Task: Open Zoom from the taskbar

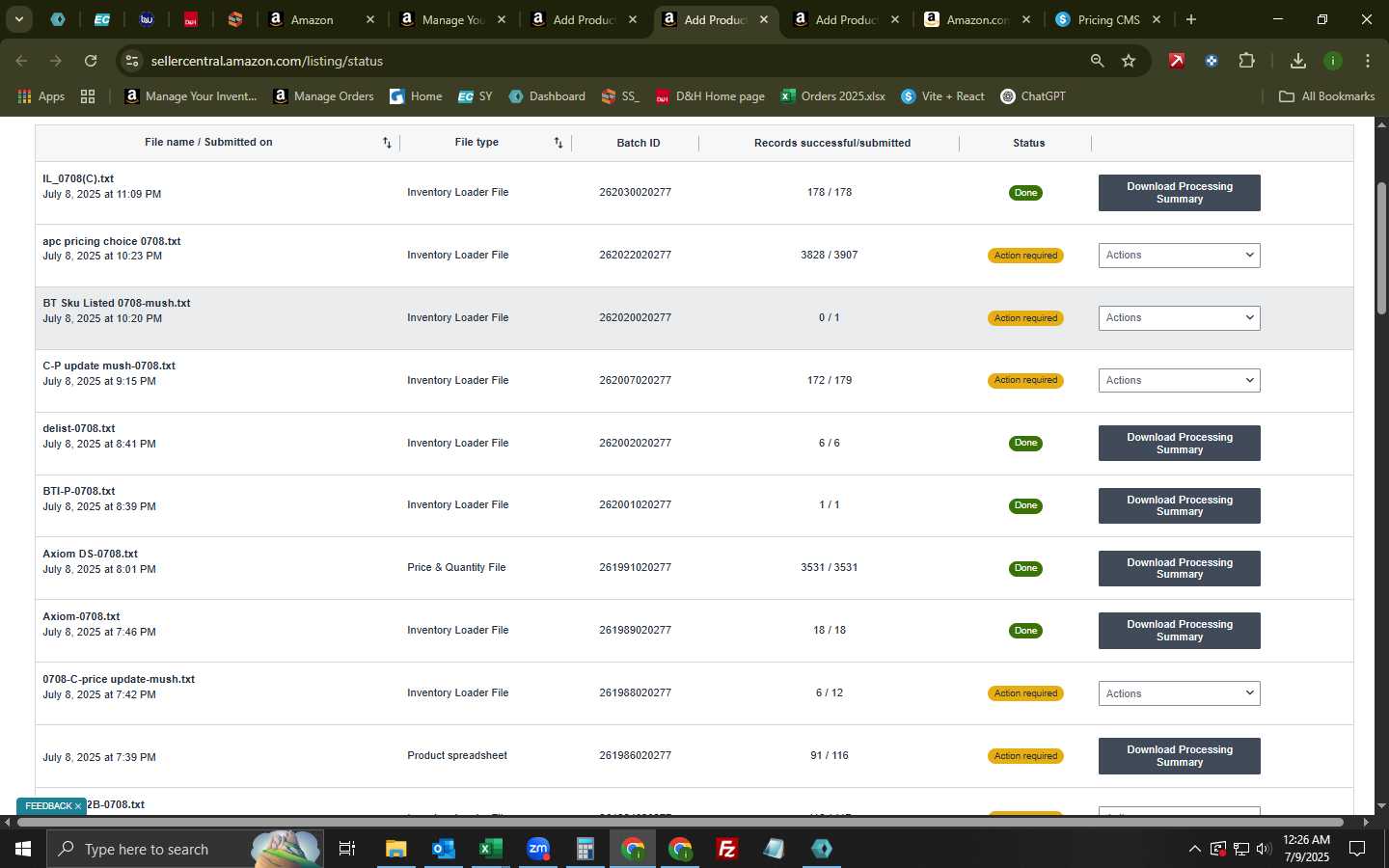Action: pyautogui.click(x=538, y=849)
